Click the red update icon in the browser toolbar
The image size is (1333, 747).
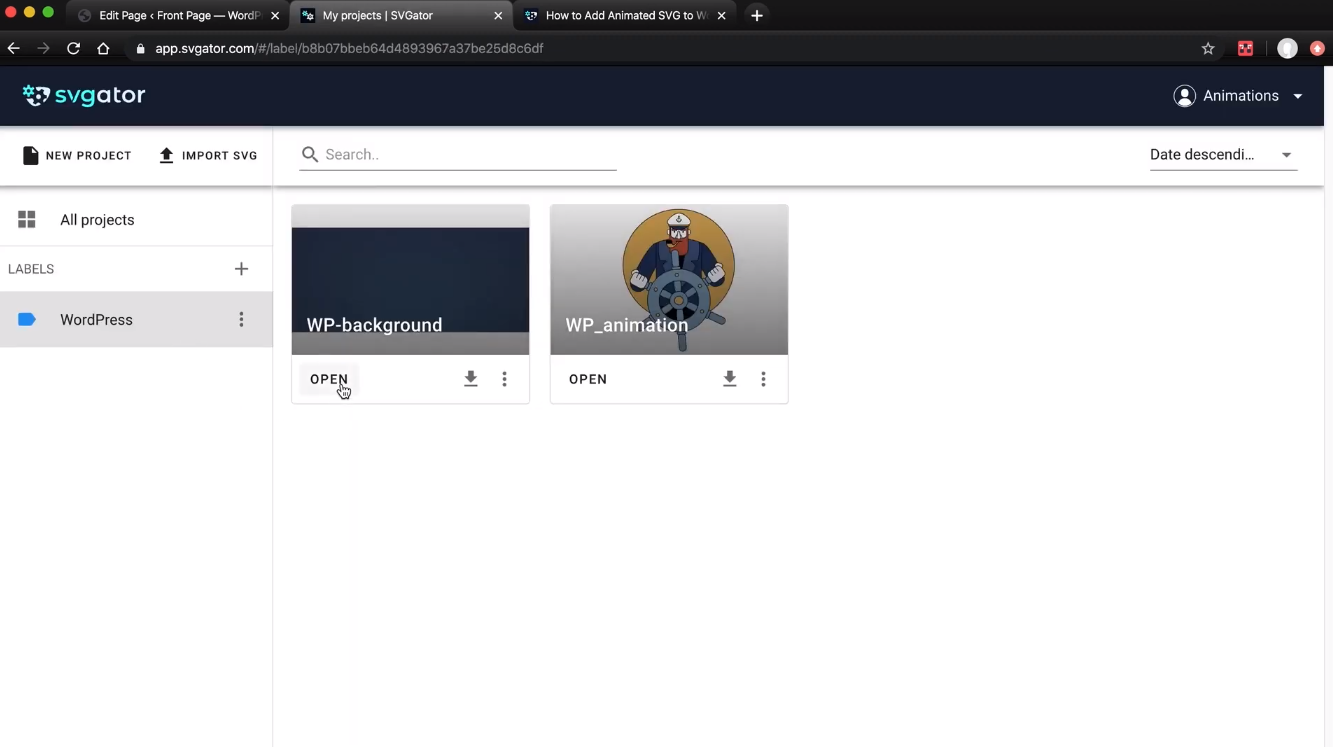tap(1317, 48)
